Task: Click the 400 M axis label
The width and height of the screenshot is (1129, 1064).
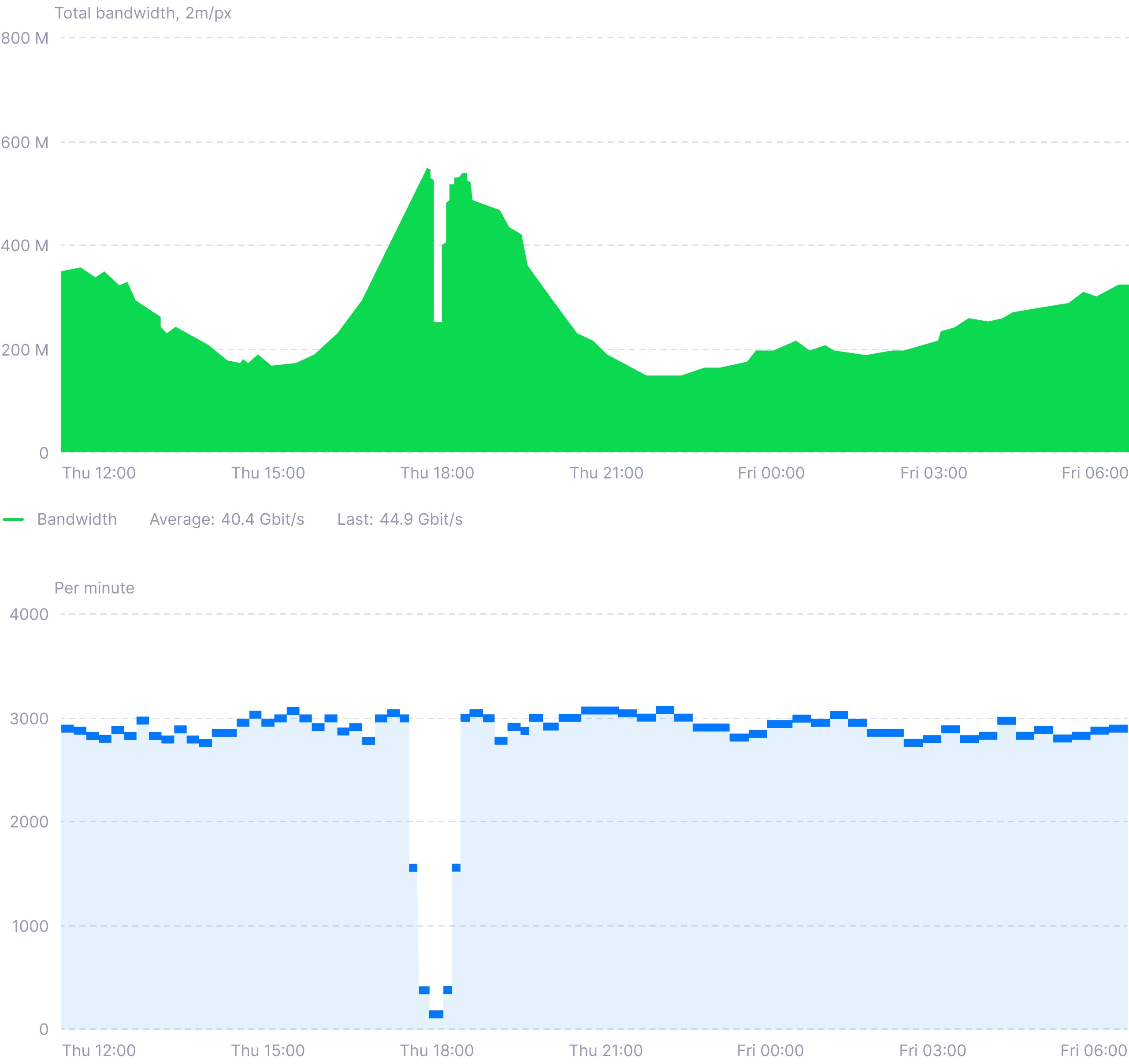Action: coord(24,245)
